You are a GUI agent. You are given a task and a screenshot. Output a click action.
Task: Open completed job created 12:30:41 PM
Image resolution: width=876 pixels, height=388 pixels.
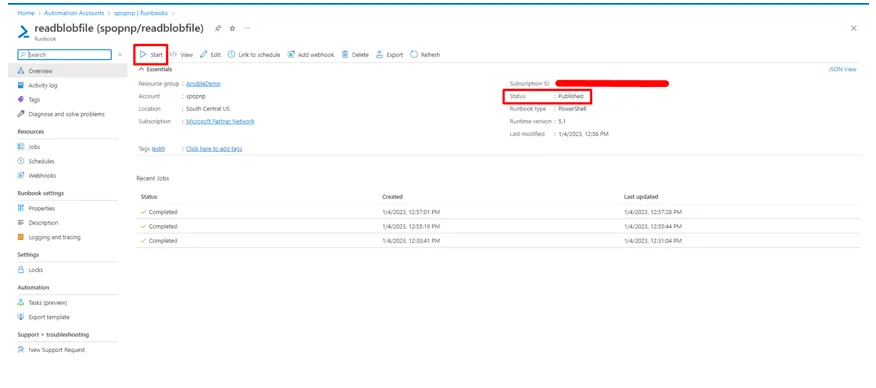pyautogui.click(x=498, y=241)
